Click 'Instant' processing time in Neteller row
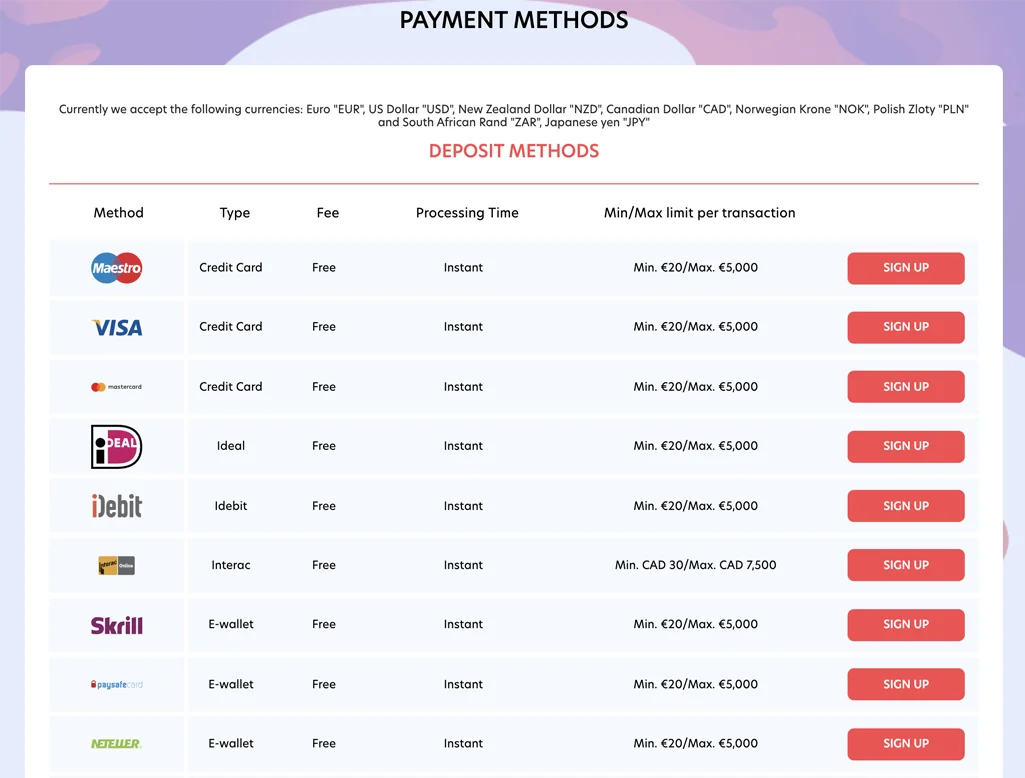The height and width of the screenshot is (778, 1025). (463, 743)
